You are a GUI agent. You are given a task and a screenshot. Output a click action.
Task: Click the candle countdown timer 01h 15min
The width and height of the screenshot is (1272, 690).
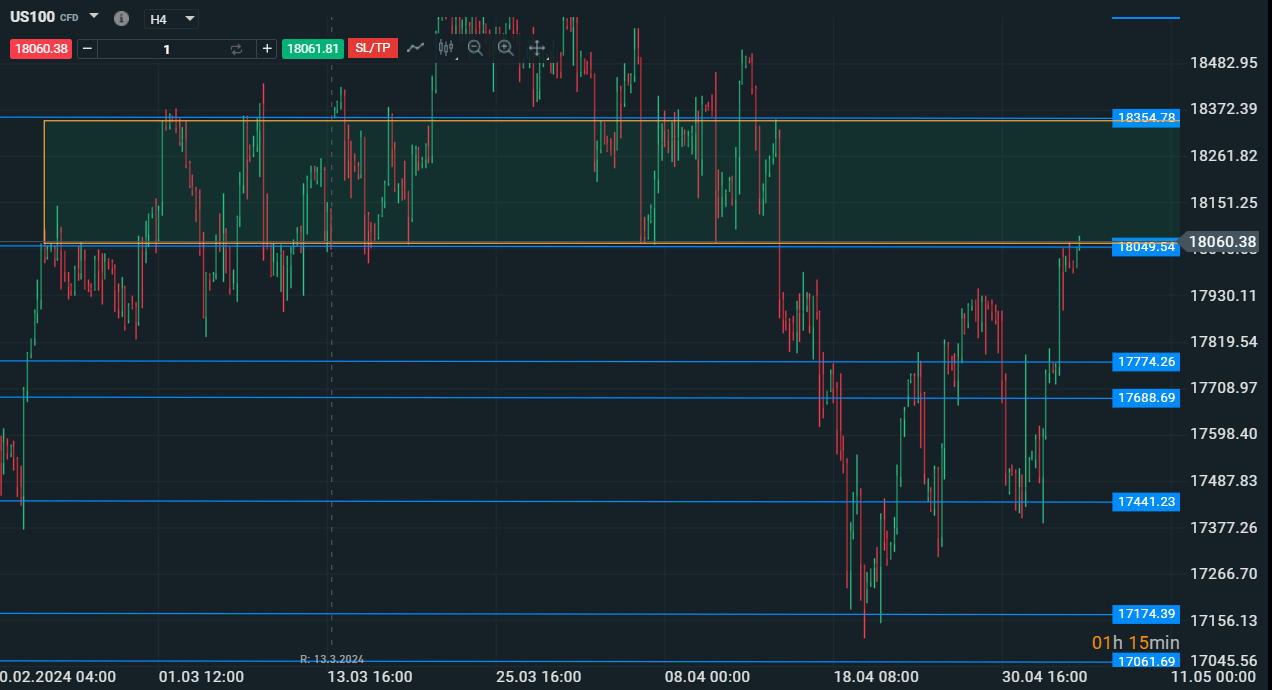(x=1135, y=643)
